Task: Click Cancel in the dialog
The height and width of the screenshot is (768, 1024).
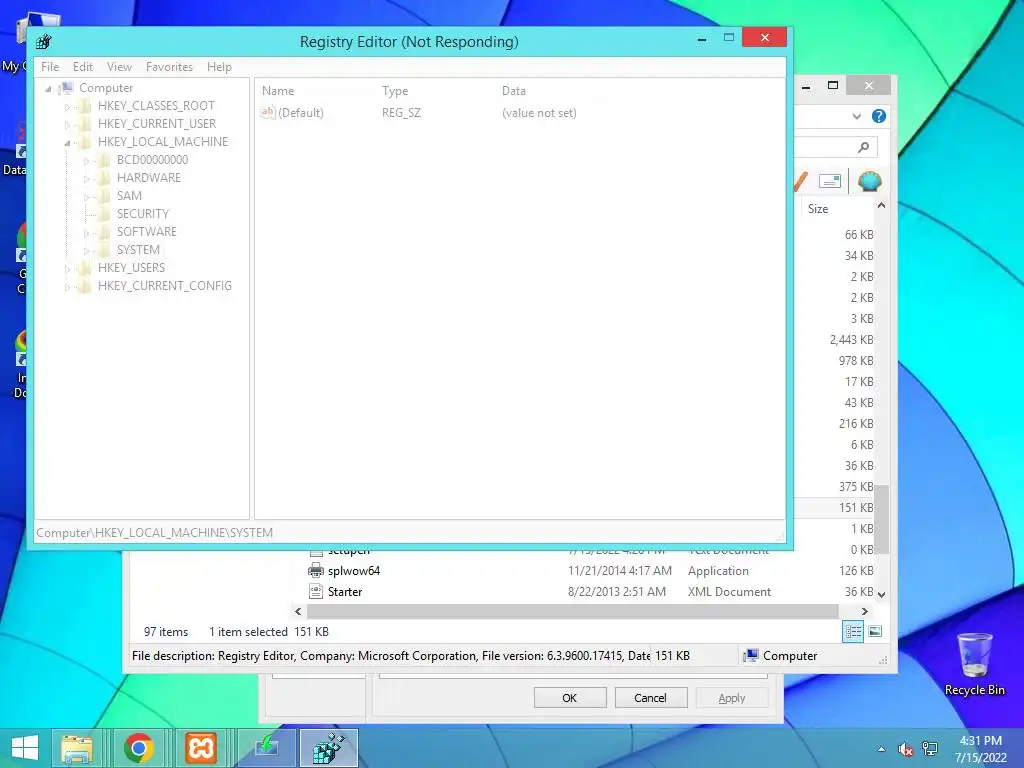Action: (650, 698)
